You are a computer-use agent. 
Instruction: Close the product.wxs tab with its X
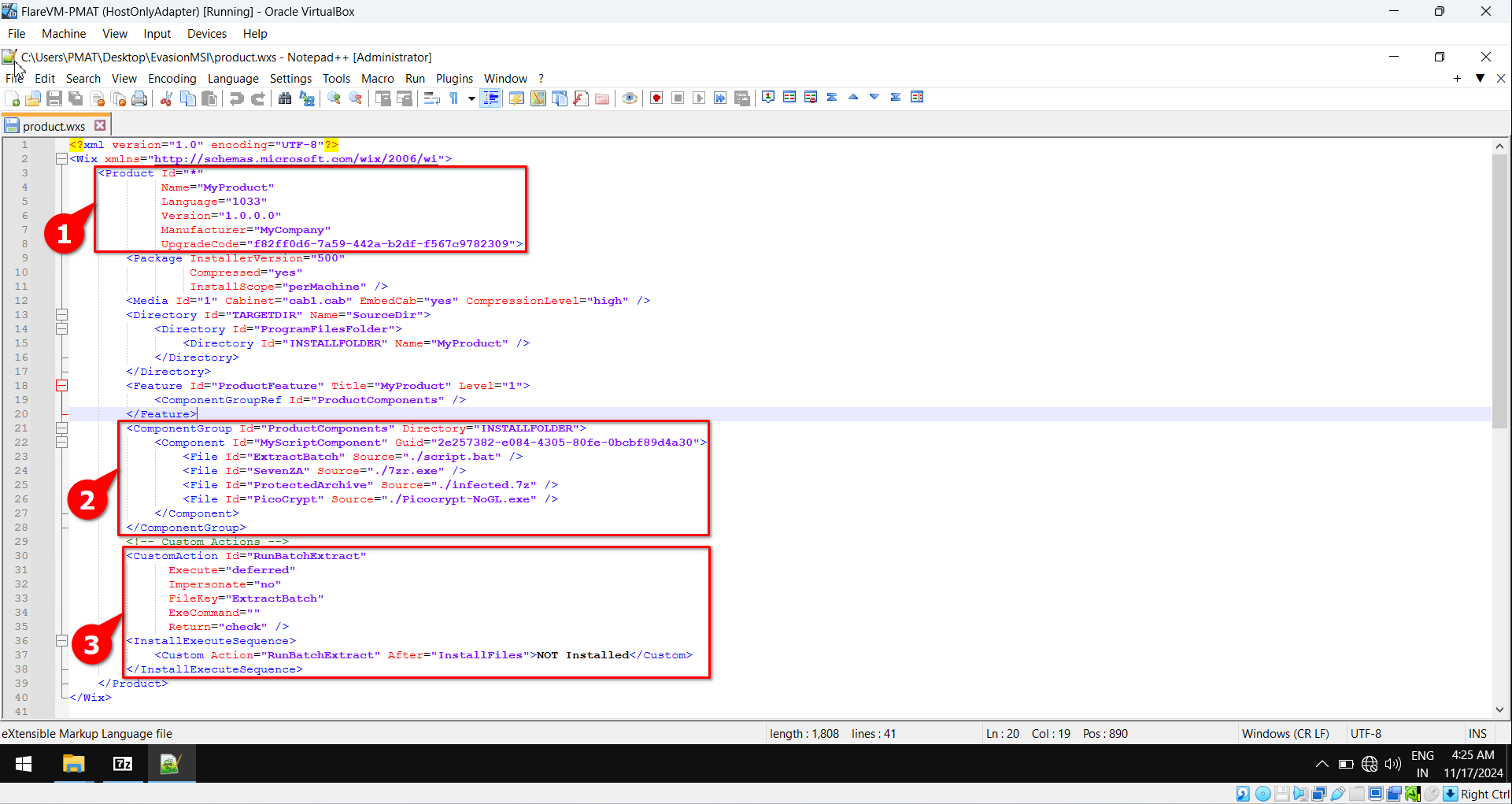100,125
